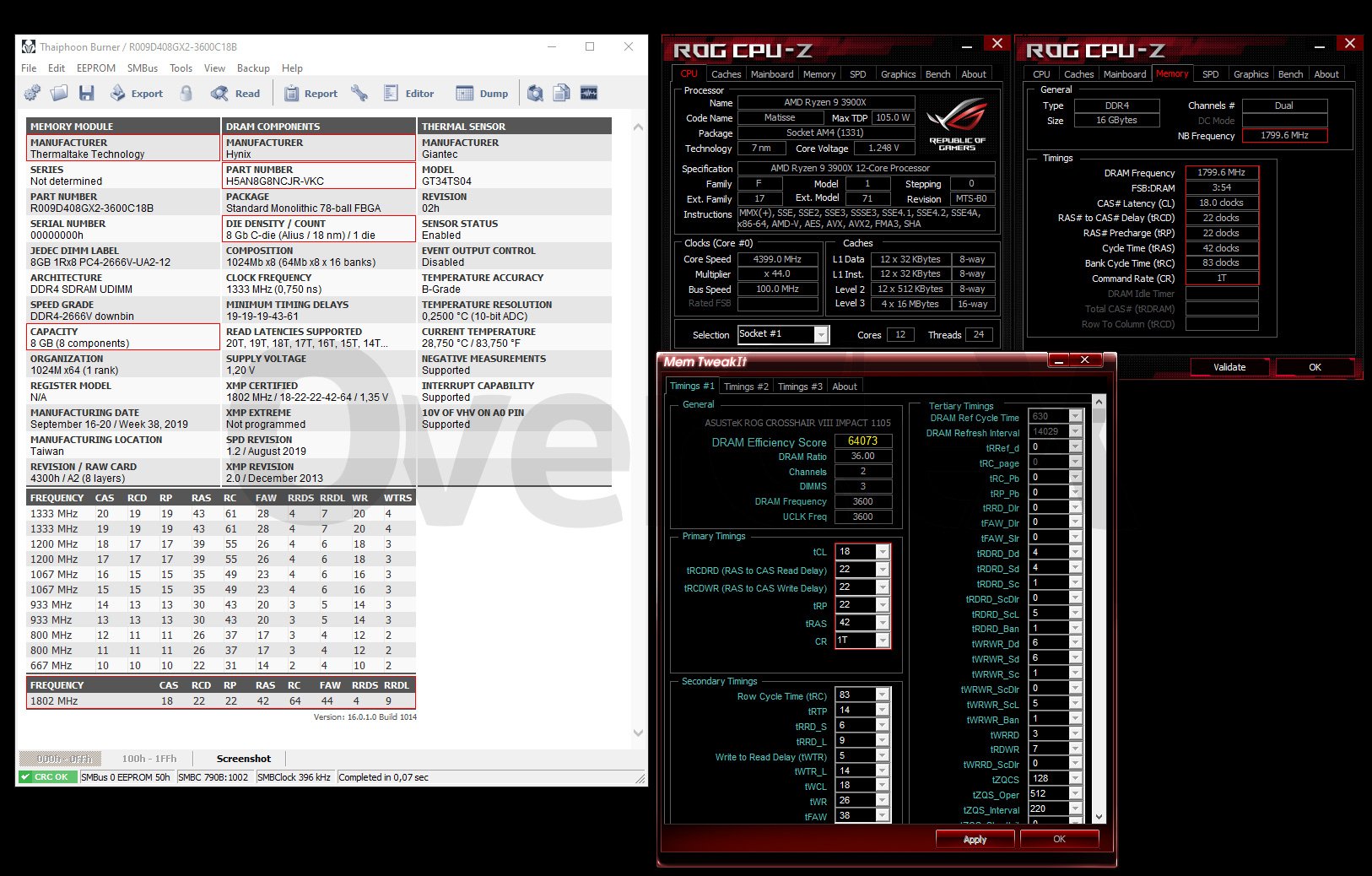Open the Report toolbar item
This screenshot has width=1372, height=876.
pyautogui.click(x=311, y=94)
